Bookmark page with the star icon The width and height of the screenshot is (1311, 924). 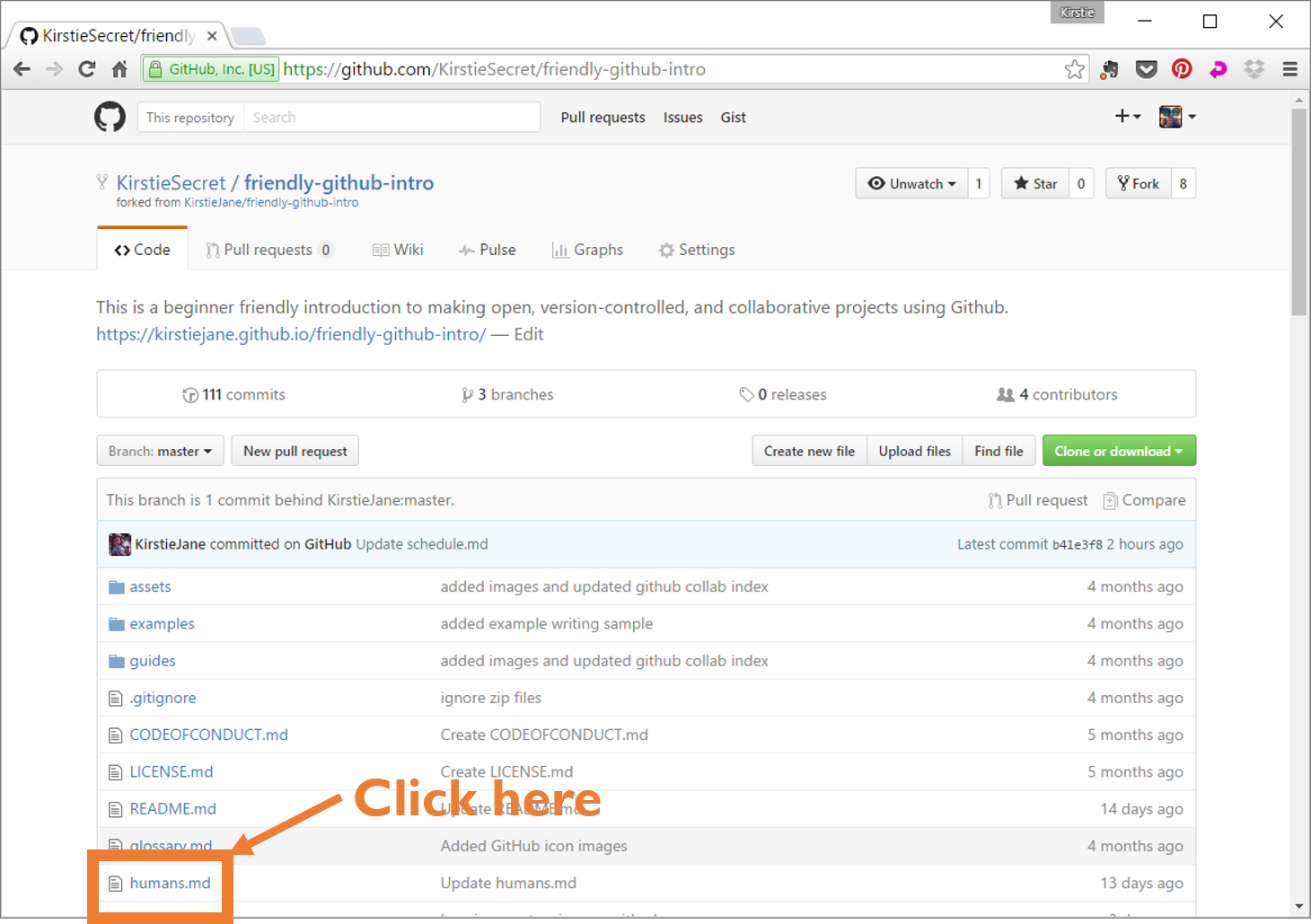[x=1075, y=69]
